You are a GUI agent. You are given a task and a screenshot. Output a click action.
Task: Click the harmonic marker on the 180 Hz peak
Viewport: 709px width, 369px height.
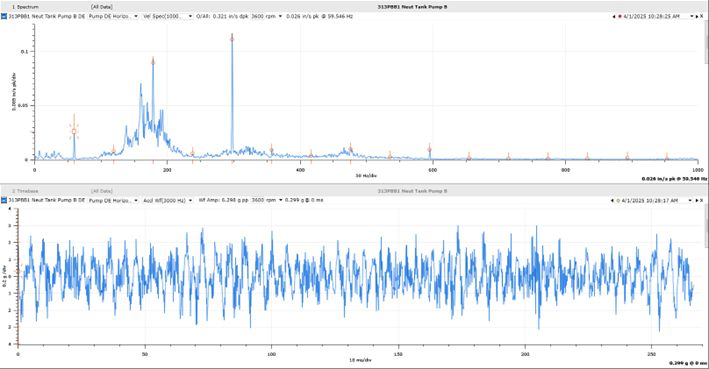(x=153, y=62)
